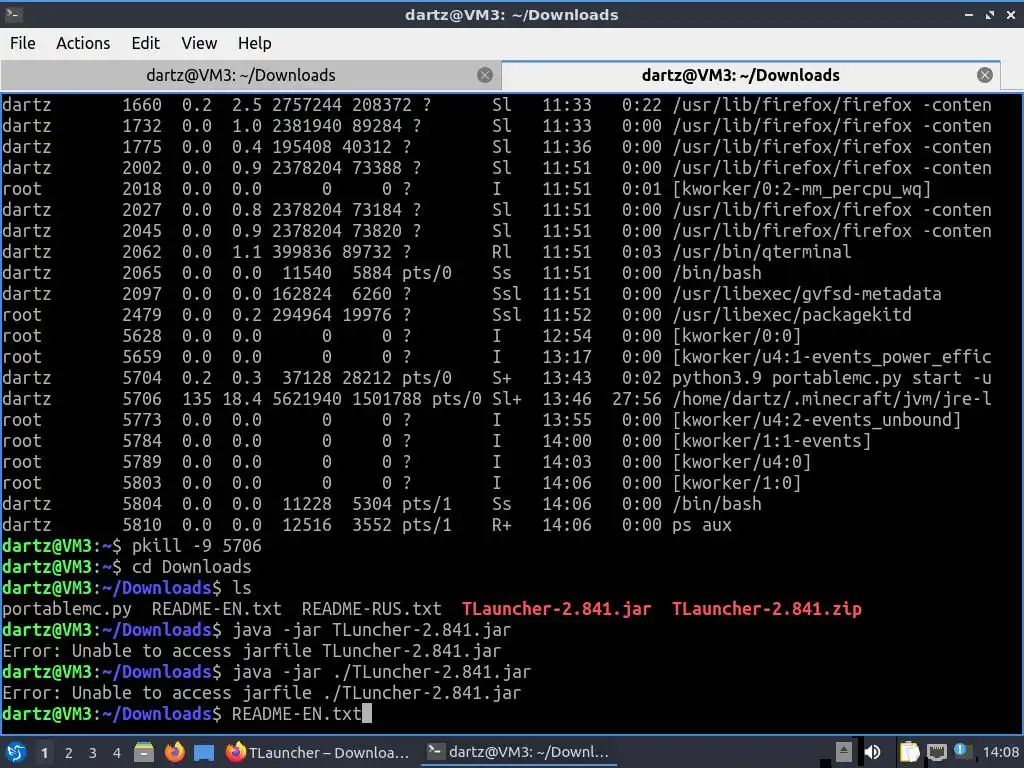Click the python3.9 portablemc.py process row

tap(496, 378)
